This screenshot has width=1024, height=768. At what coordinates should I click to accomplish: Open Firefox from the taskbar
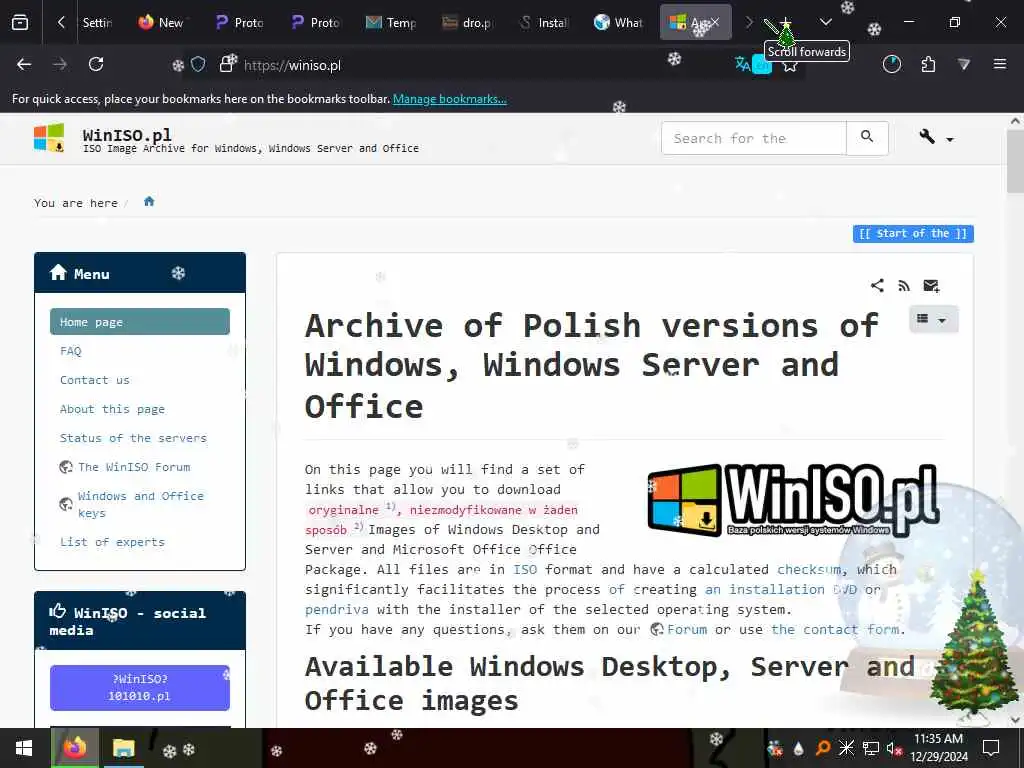coord(75,748)
